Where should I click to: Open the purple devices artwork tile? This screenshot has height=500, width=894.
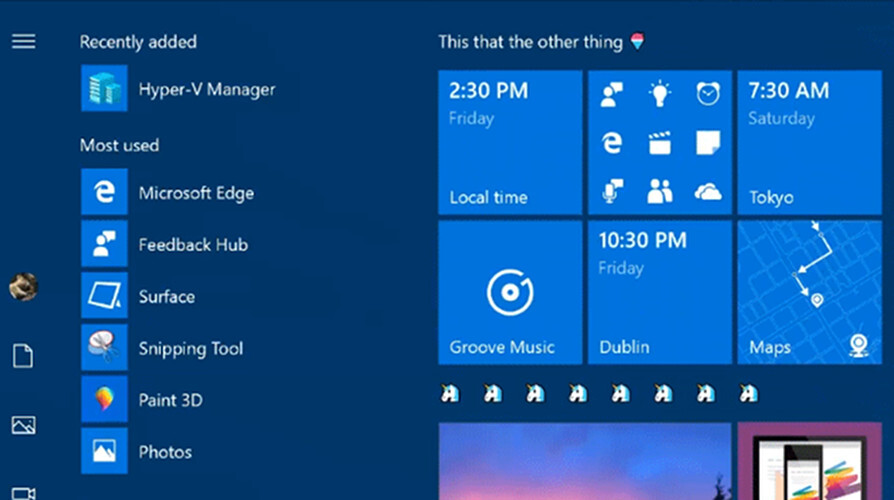[809, 461]
